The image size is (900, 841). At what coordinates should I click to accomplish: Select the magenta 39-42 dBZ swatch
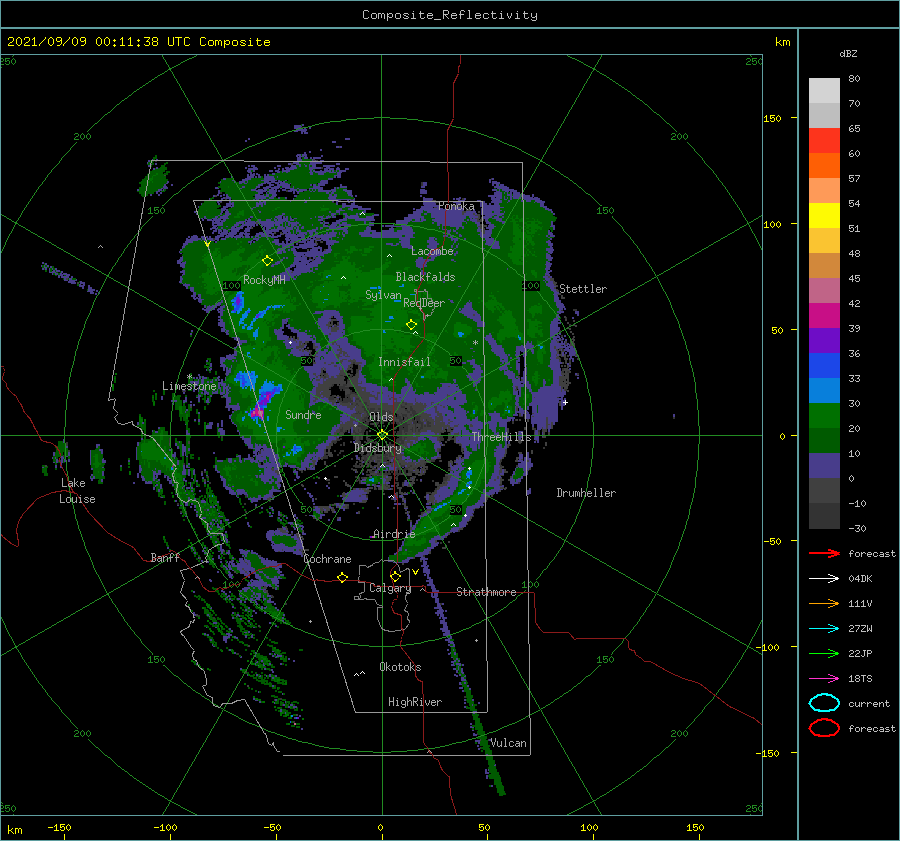[x=824, y=315]
